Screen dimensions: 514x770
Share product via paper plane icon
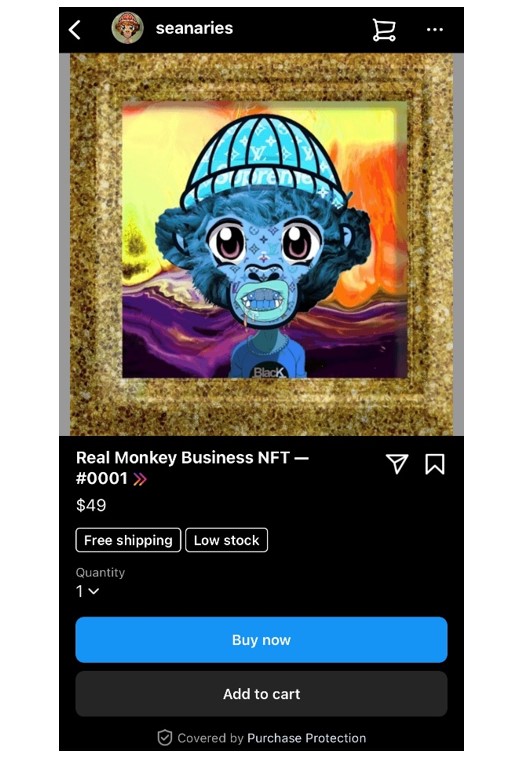pyautogui.click(x=397, y=464)
